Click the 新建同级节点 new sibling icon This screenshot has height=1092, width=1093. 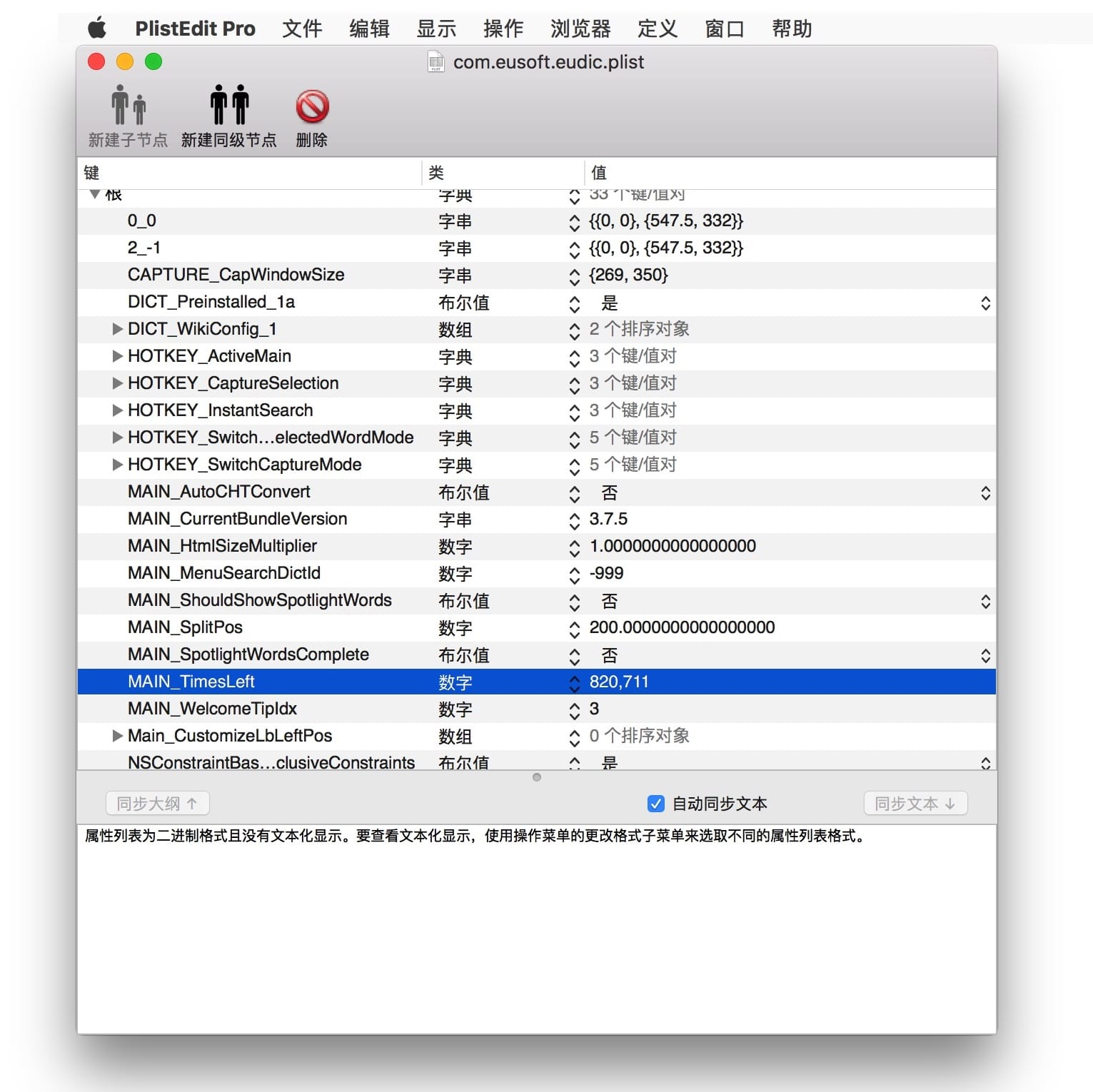pyautogui.click(x=228, y=106)
